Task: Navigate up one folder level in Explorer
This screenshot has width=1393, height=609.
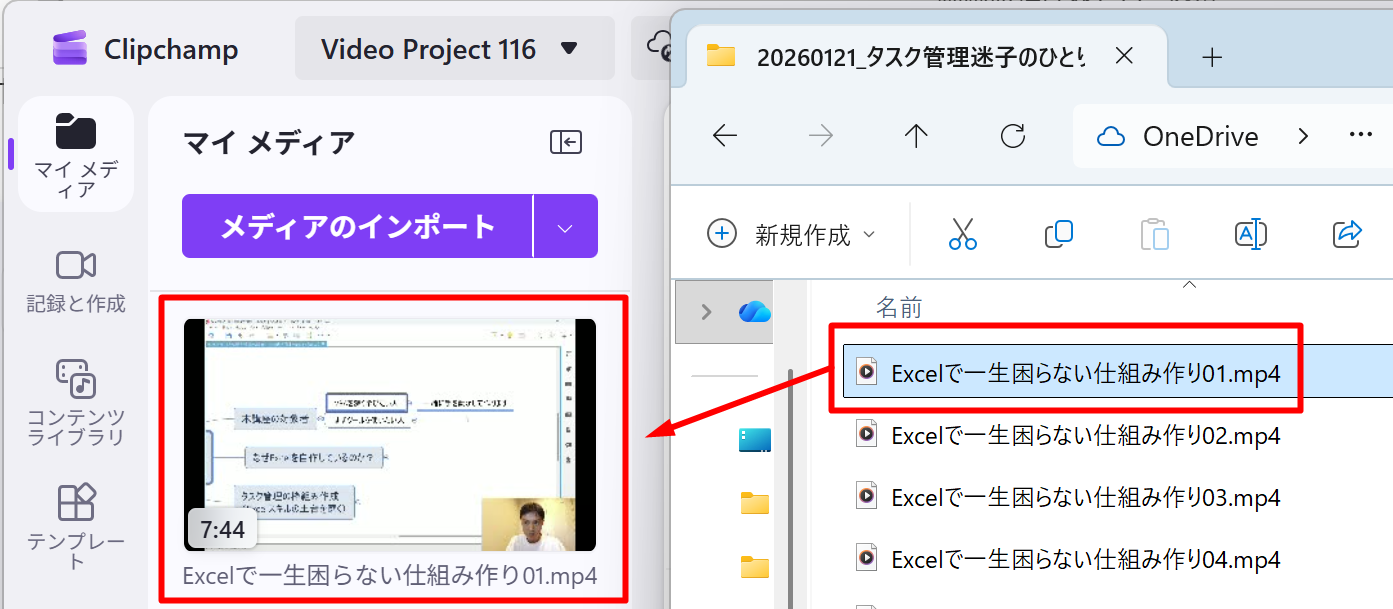Action: (916, 136)
